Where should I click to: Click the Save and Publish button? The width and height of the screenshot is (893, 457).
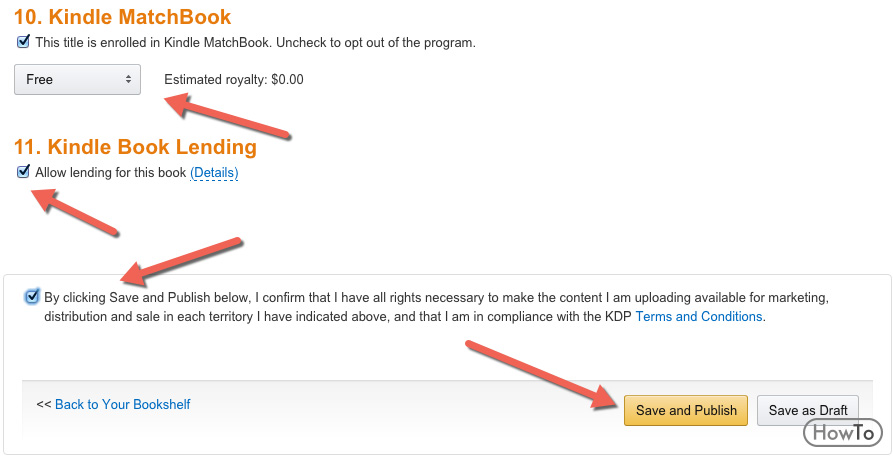[x=686, y=410]
